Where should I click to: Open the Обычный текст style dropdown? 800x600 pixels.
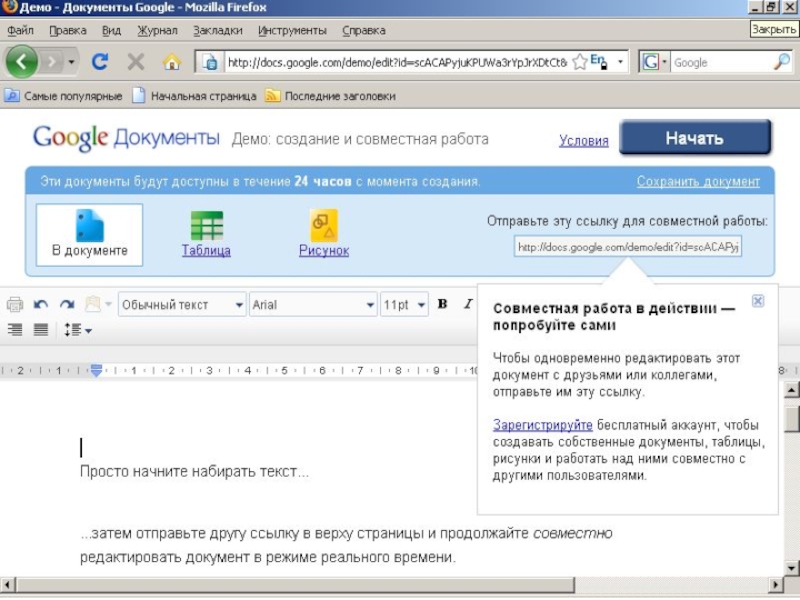click(x=182, y=305)
